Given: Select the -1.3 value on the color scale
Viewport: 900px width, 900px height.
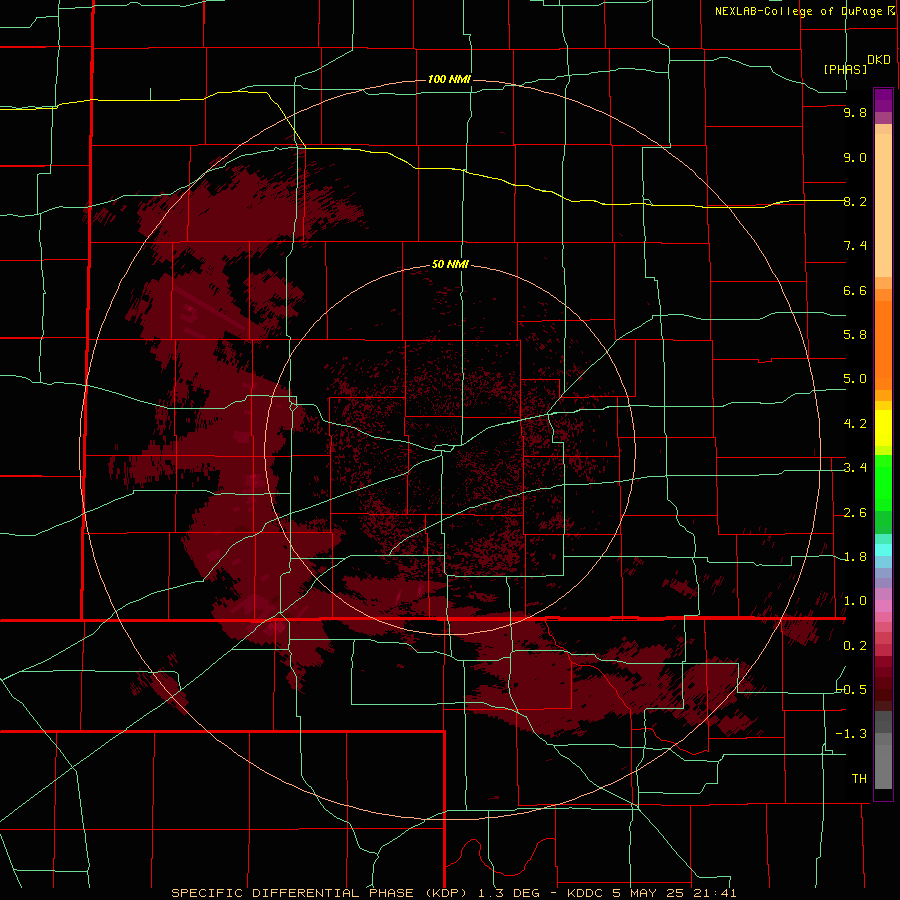Looking at the screenshot, I should (x=852, y=734).
